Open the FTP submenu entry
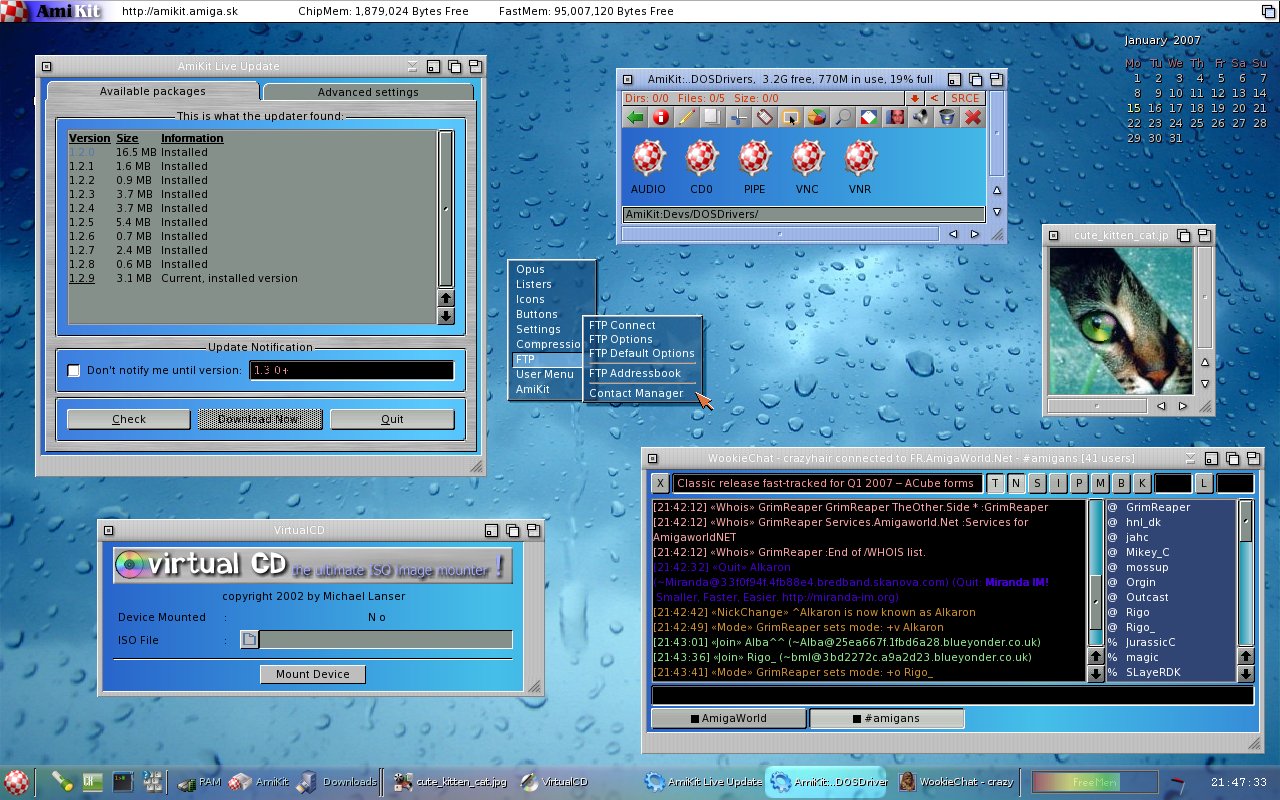This screenshot has width=1280, height=800. 526,359
